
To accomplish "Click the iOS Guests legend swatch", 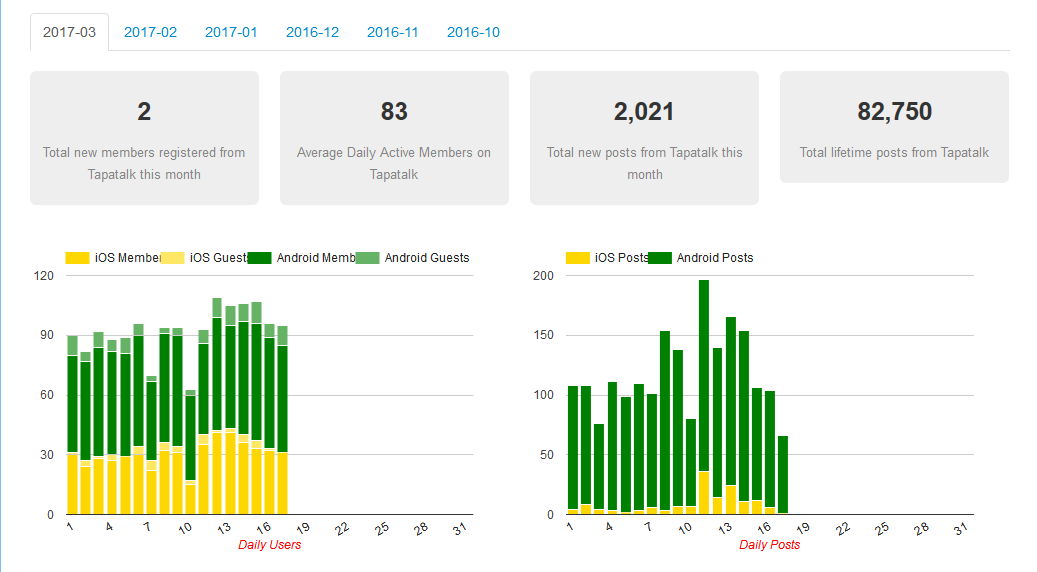I will click(x=173, y=258).
